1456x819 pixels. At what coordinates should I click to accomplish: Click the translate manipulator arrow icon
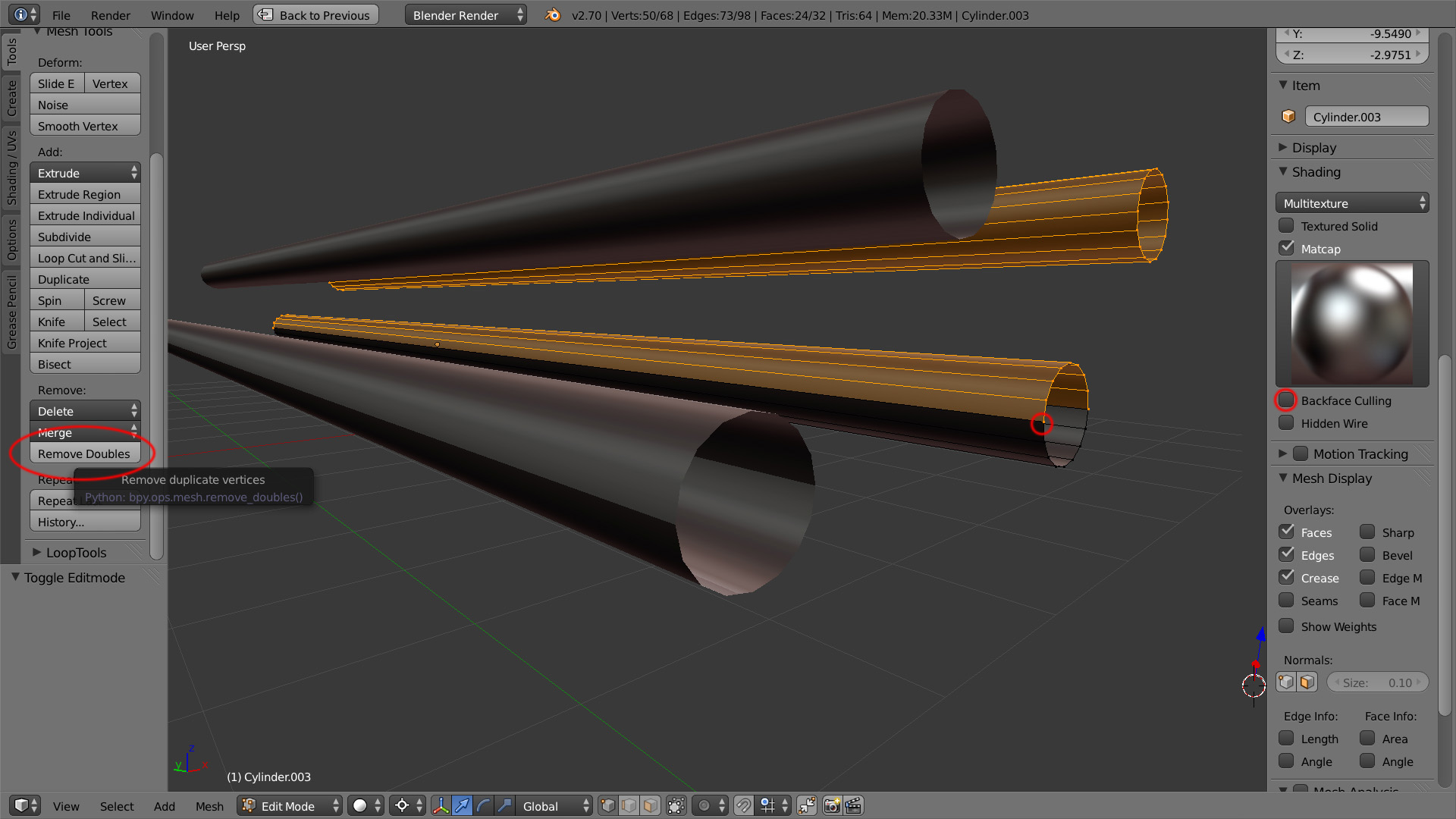(x=462, y=805)
